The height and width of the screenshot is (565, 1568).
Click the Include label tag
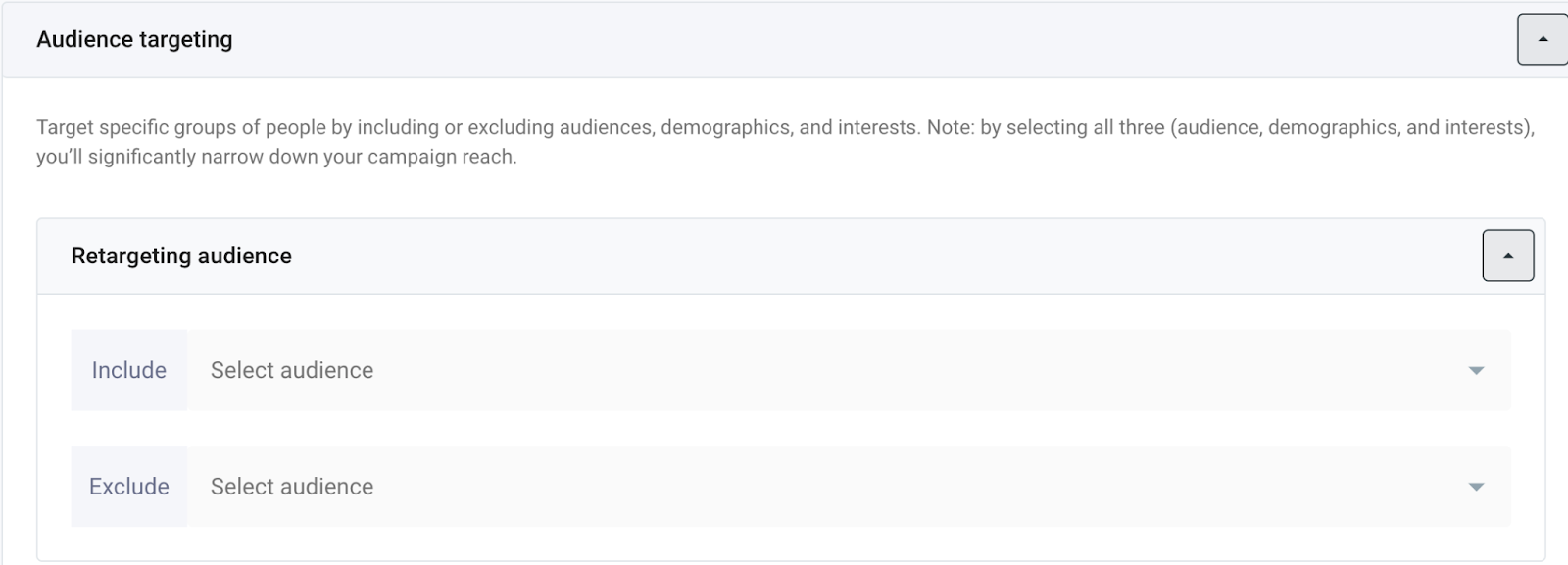128,370
